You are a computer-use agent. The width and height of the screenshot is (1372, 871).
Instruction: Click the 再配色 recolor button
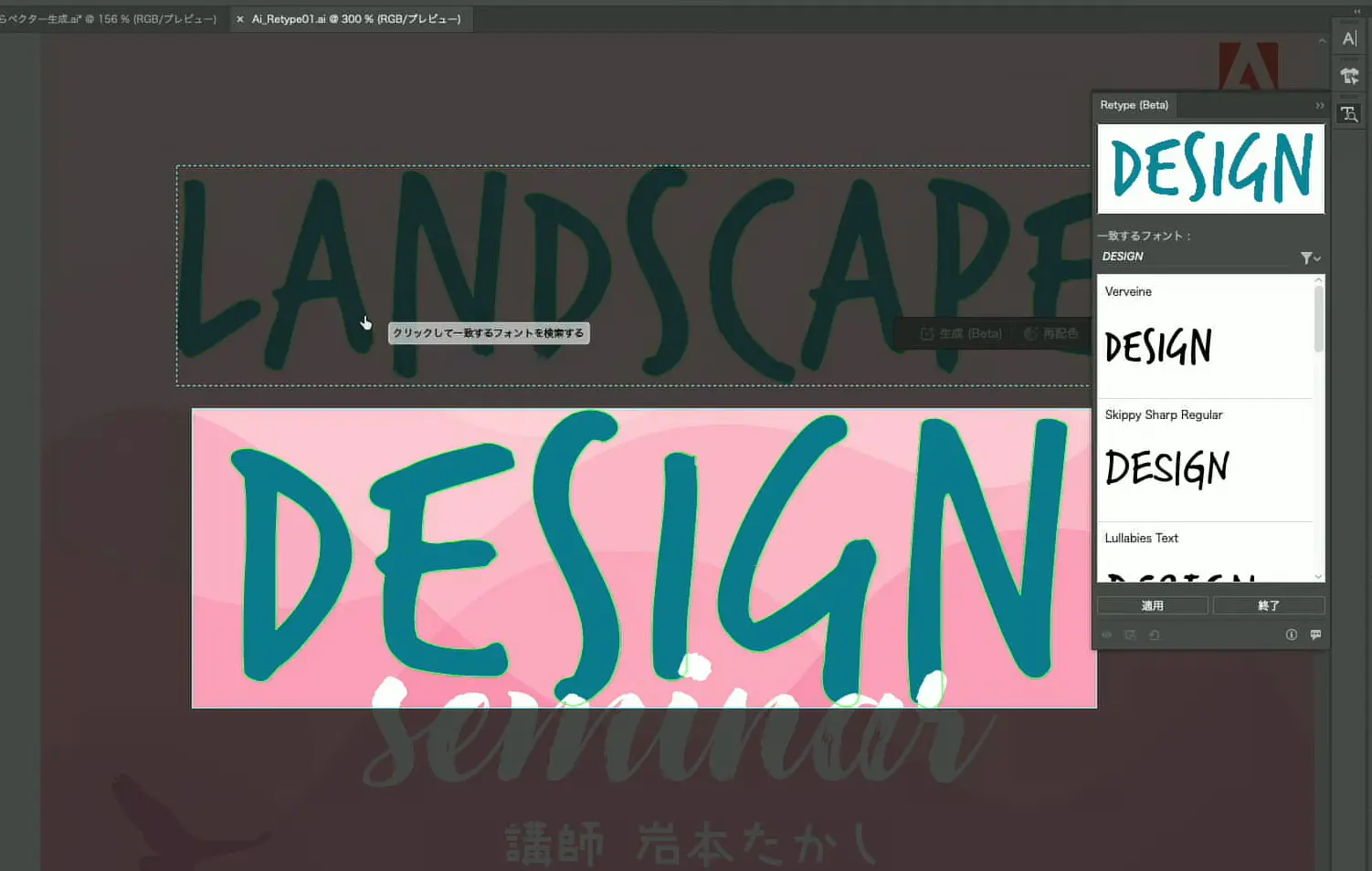tap(1052, 333)
